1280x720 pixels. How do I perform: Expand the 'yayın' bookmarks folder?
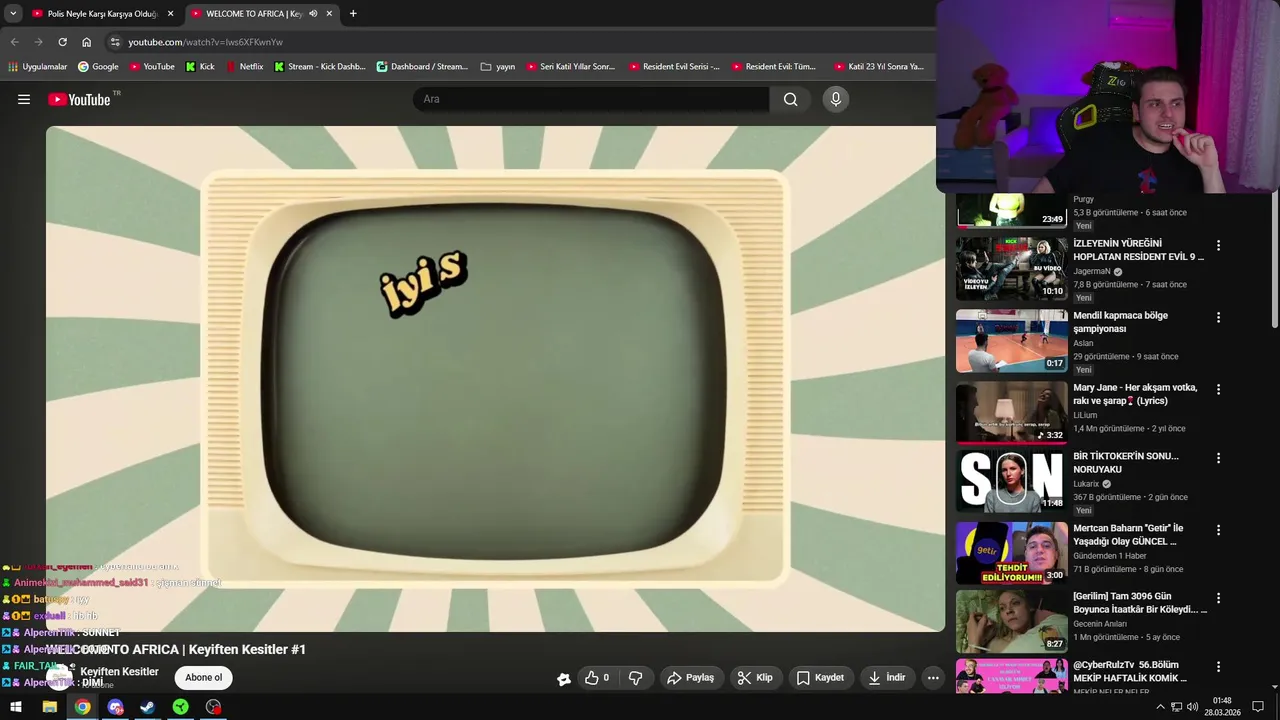tap(498, 67)
